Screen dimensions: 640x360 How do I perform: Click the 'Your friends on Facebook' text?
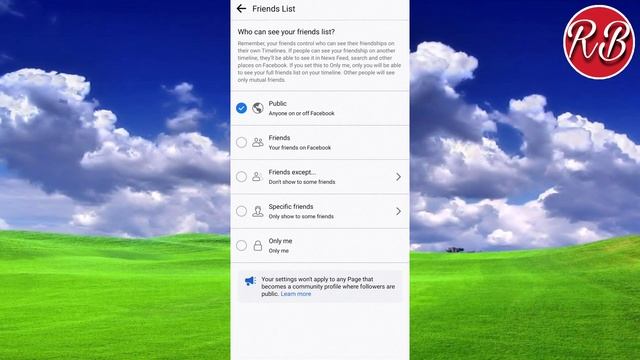[x=300, y=148]
